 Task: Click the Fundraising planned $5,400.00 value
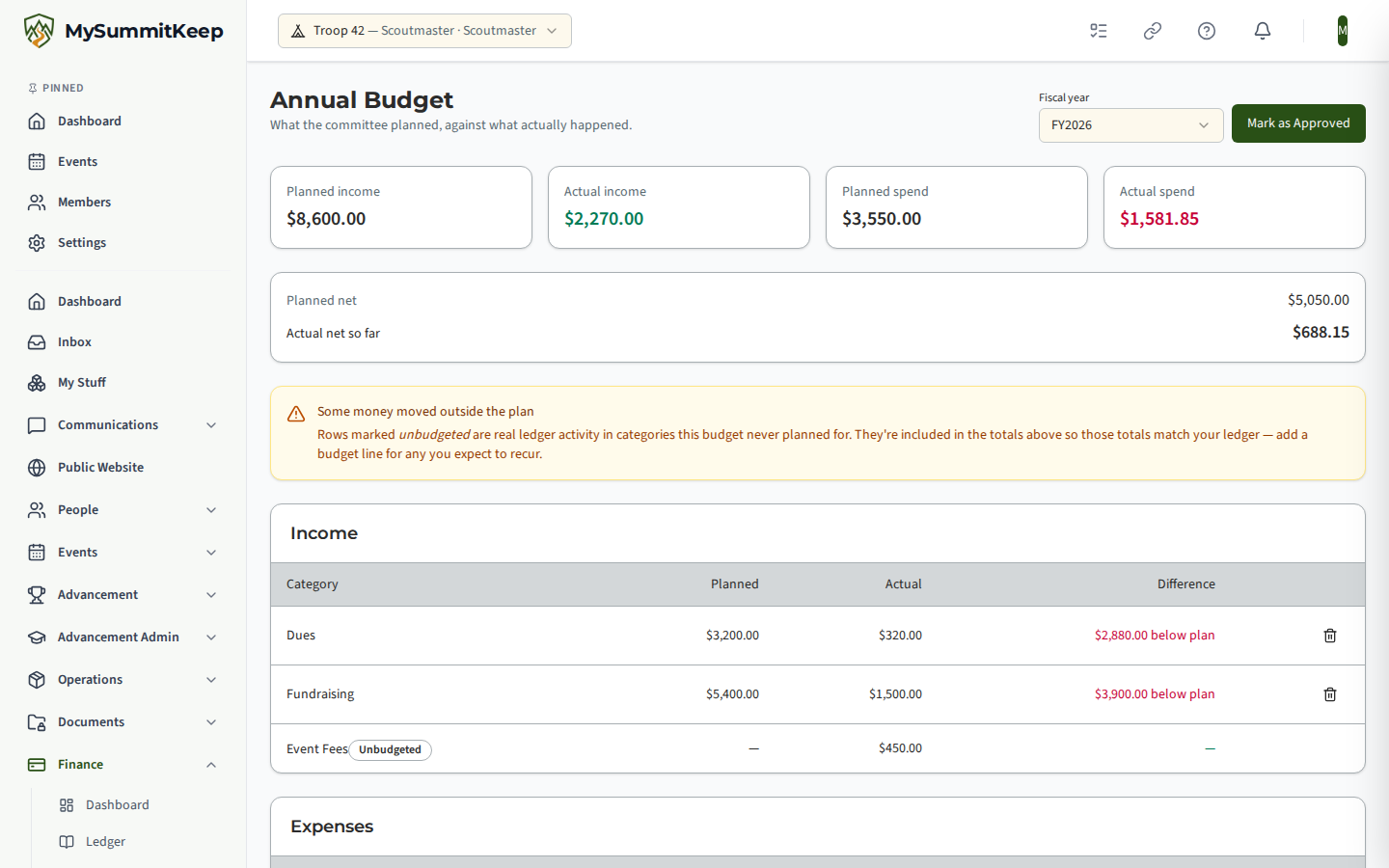tap(732, 694)
